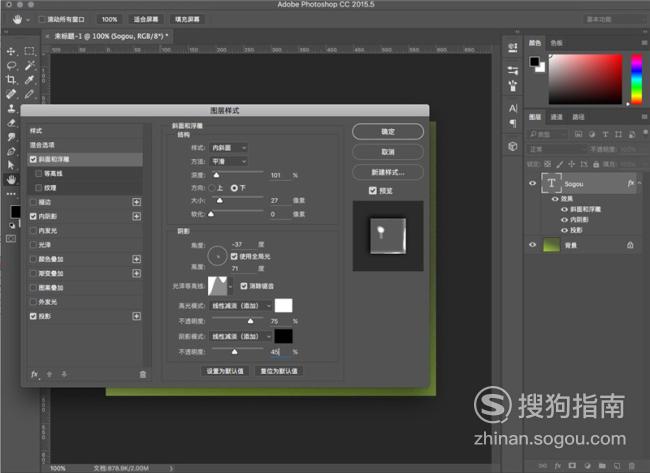Open the shadow mode dropdown
Viewport: 650px width, 473px height.
[241, 336]
